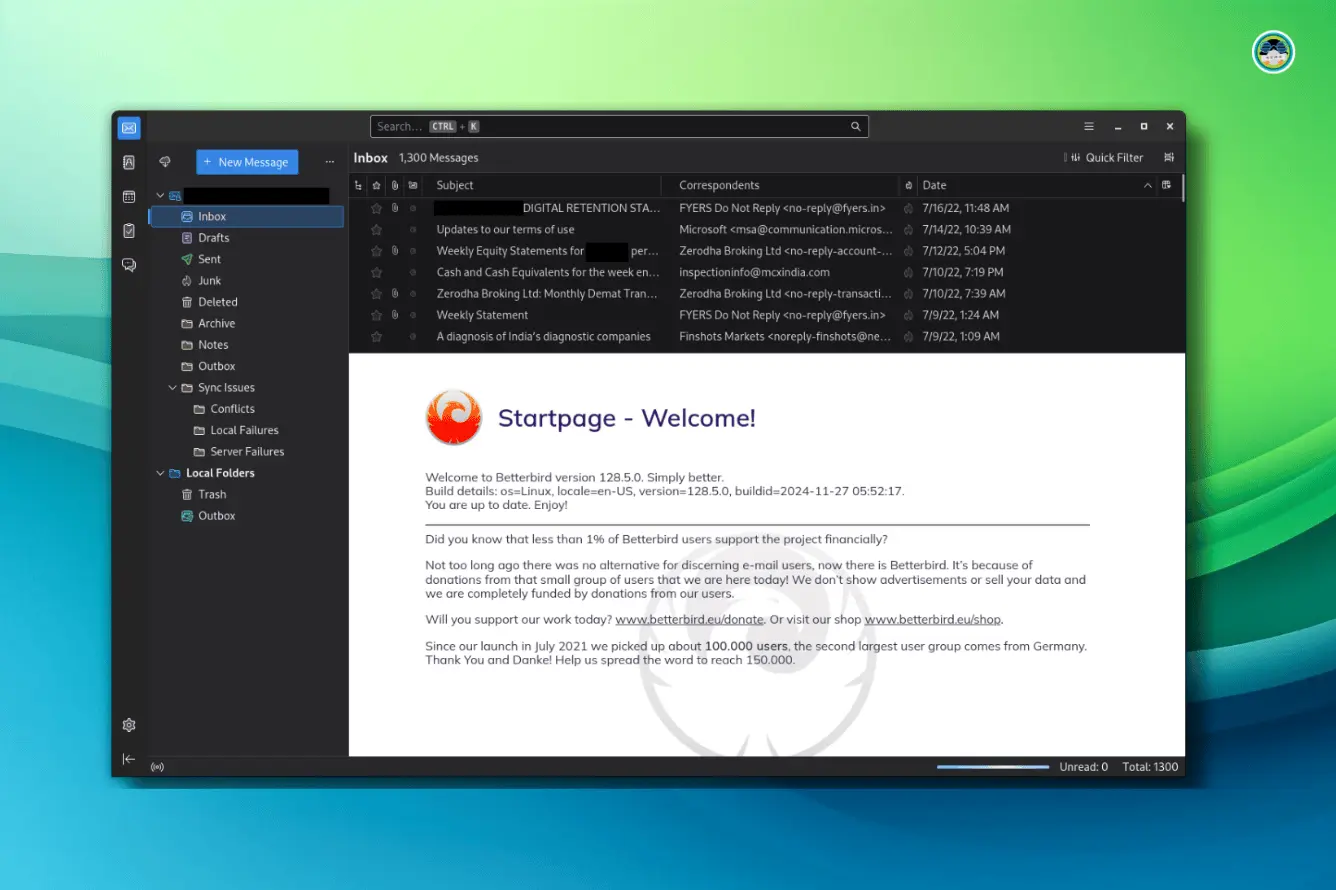Image resolution: width=1336 pixels, height=890 pixels.
Task: Collapse the spaces toolbar with the arrow icon
Action: point(129,759)
